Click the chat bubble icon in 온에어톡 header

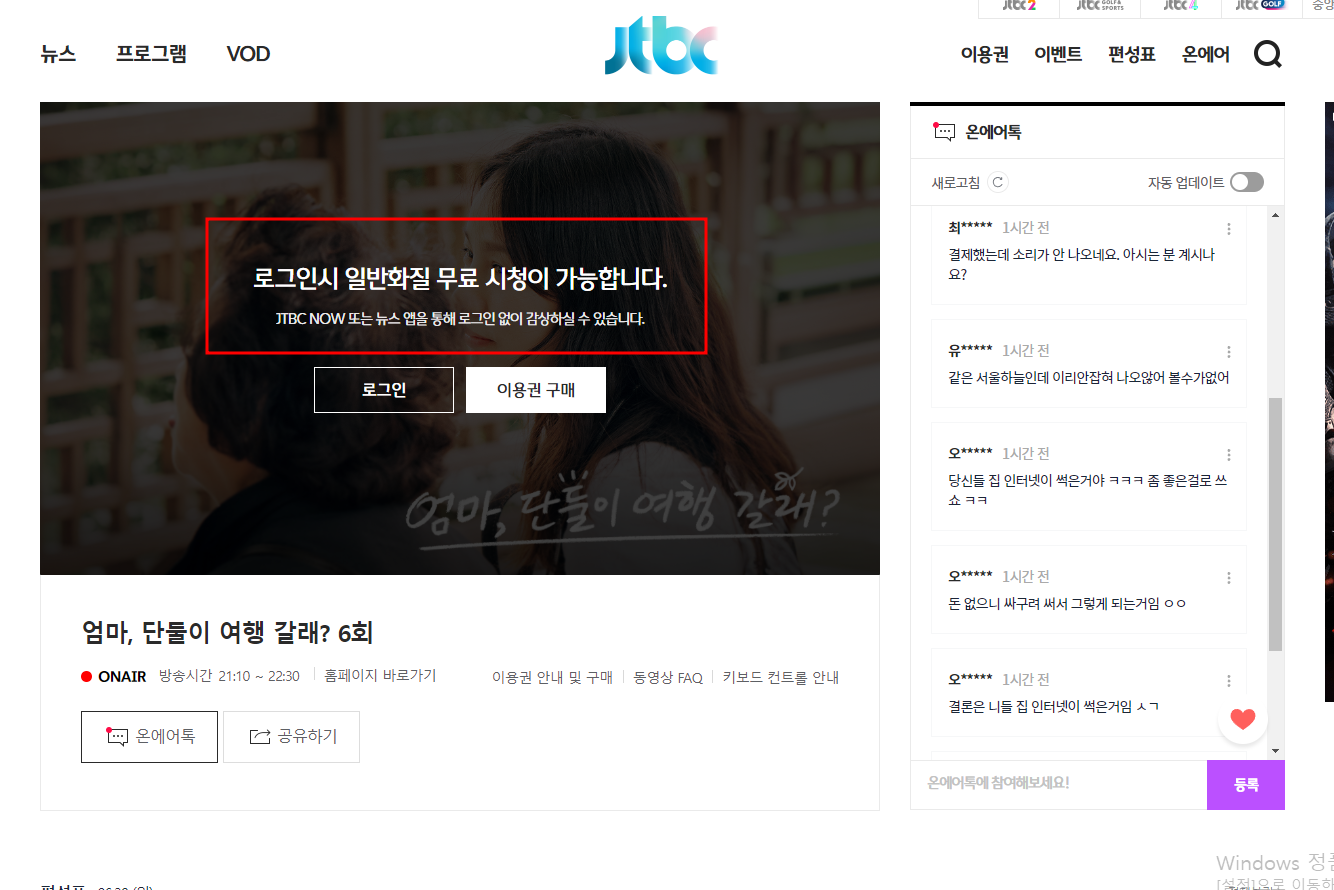point(943,131)
